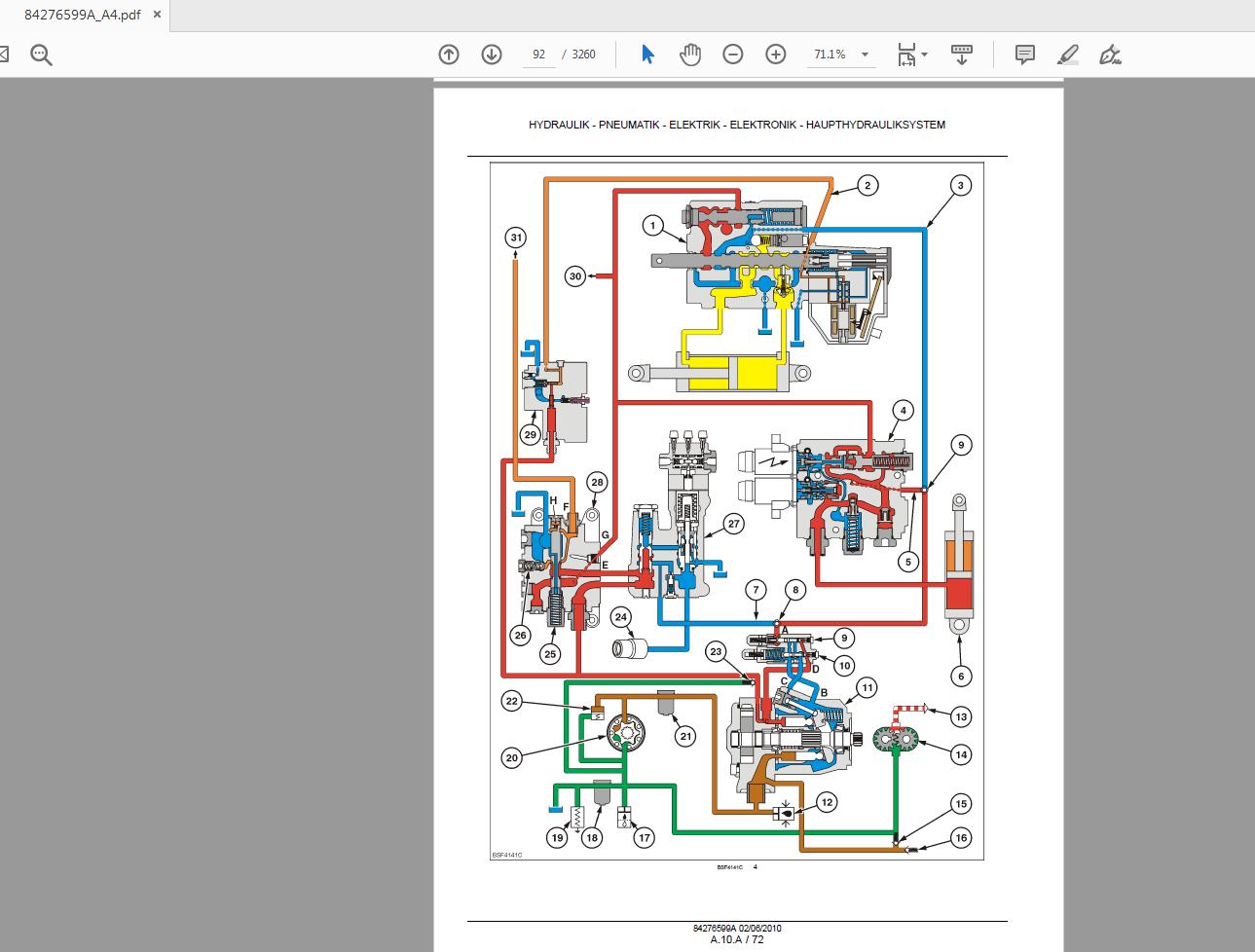Viewport: 1255px width, 952px height.
Task: Click the page number field showing 92
Action: [539, 55]
